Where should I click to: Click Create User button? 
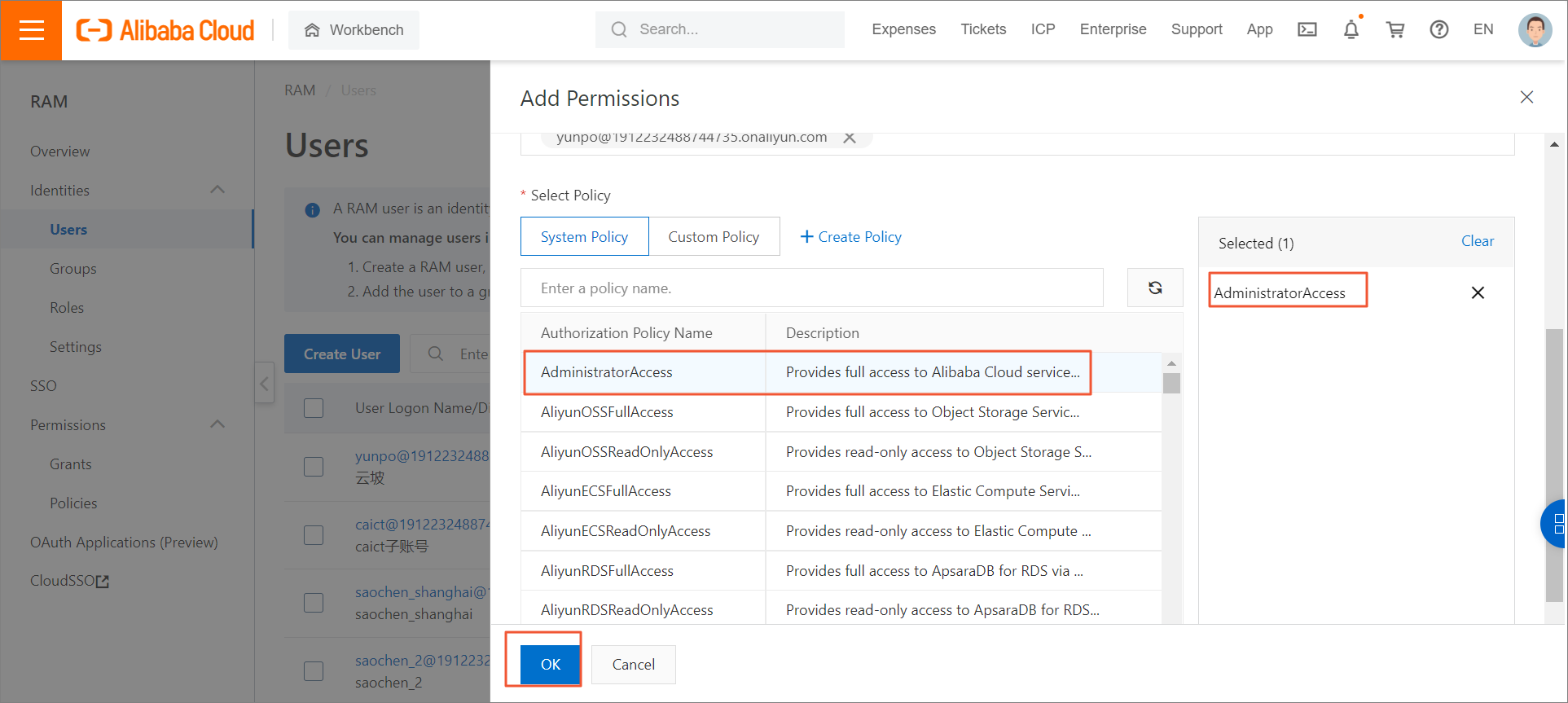342,354
